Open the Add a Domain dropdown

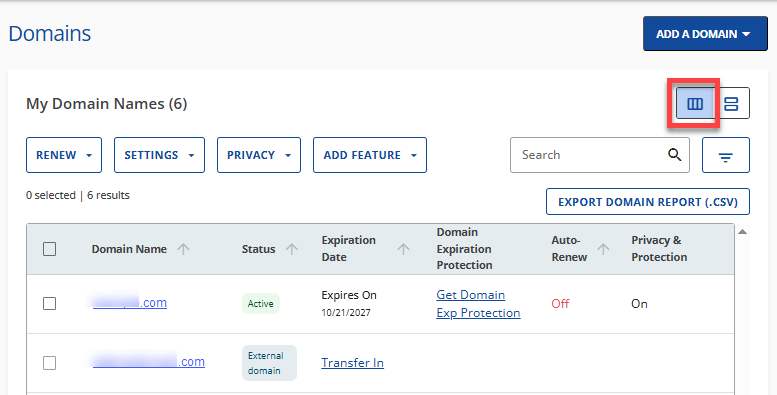tap(705, 34)
